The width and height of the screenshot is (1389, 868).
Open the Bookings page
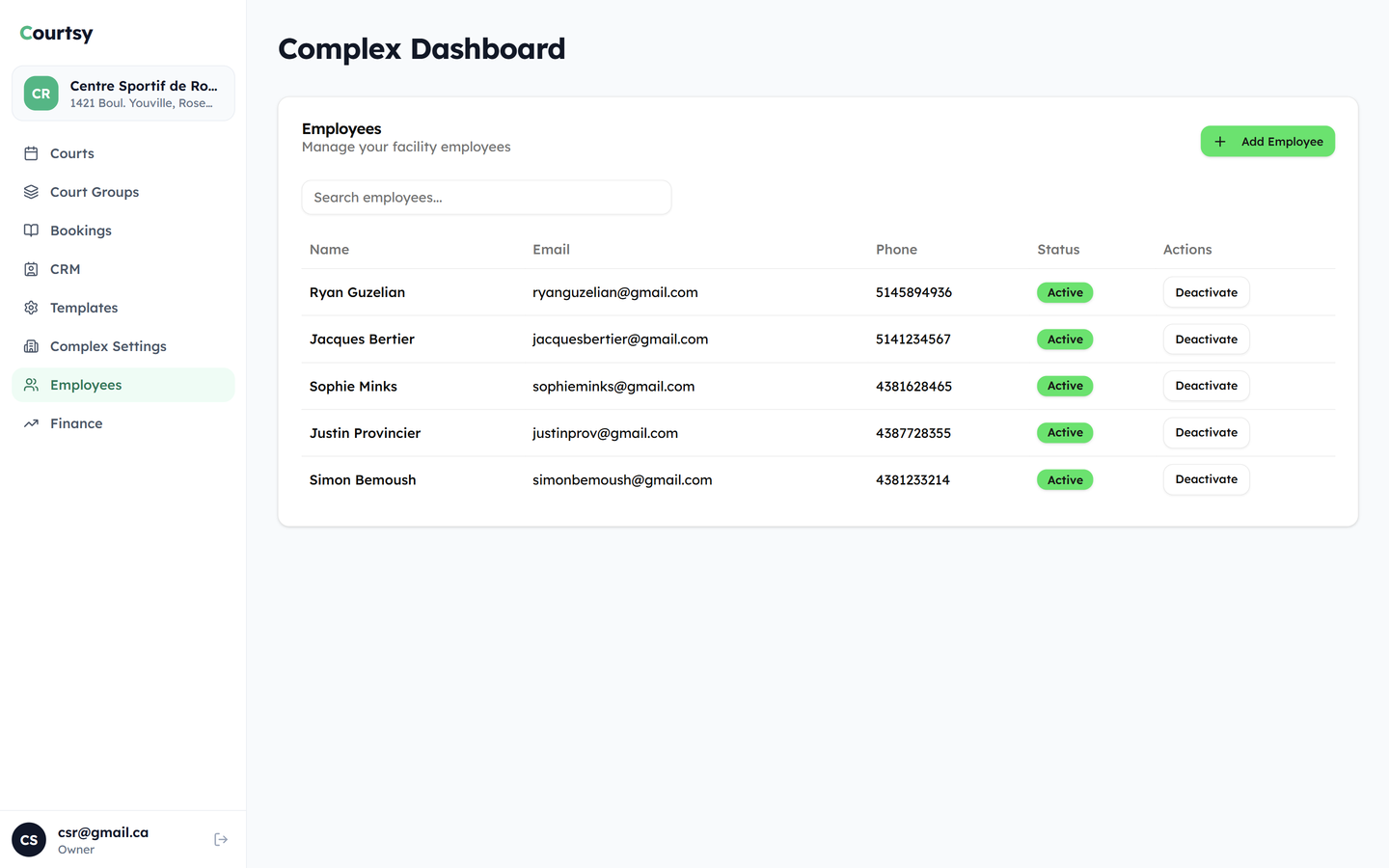pyautogui.click(x=123, y=231)
